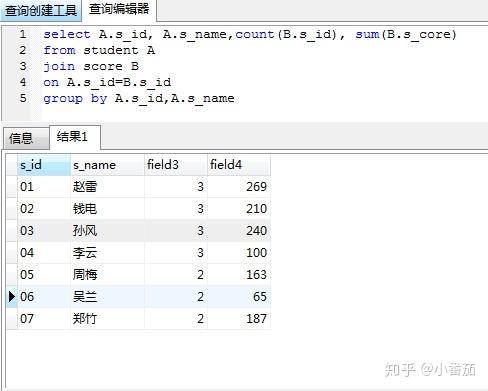Select field4 value 100
Viewport: 488px width, 391px height.
pos(239,253)
